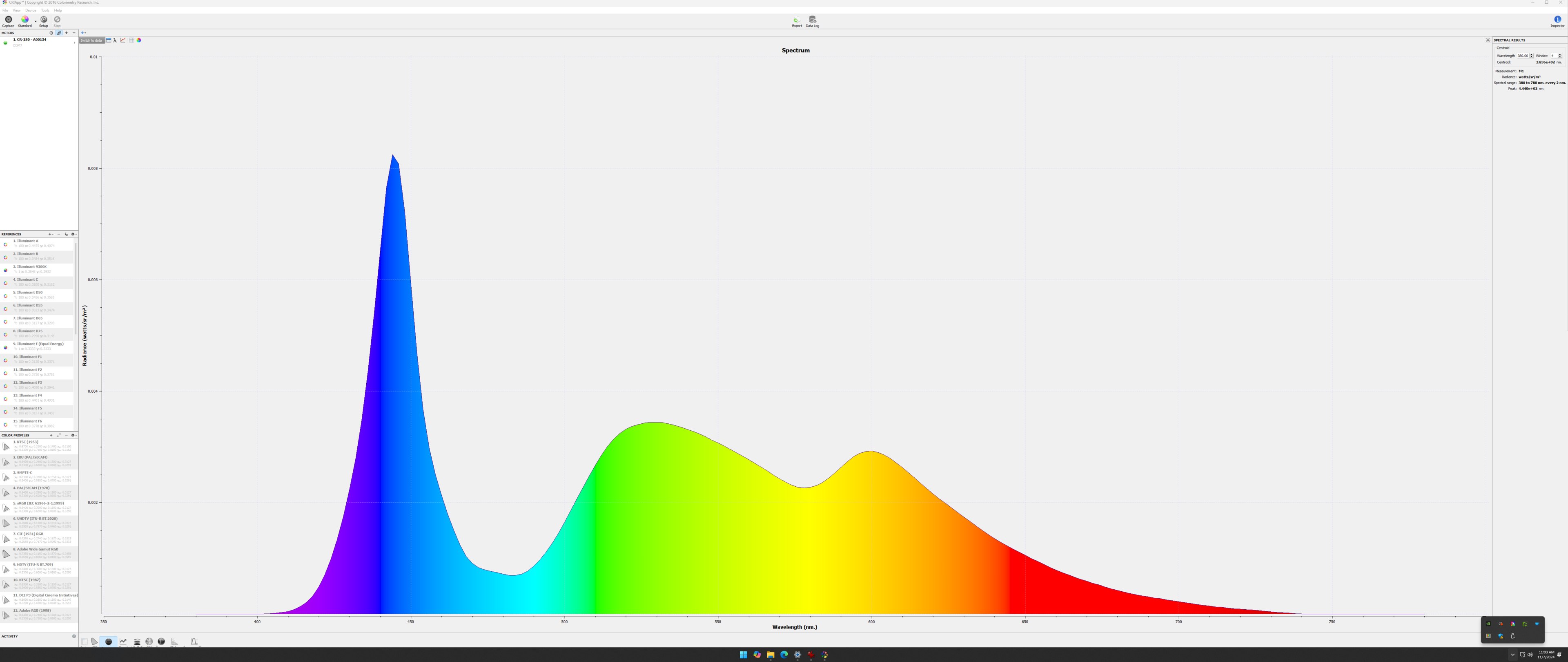1568x662 pixels.
Task: Open the References gear settings dropdown
Action: tap(73, 234)
